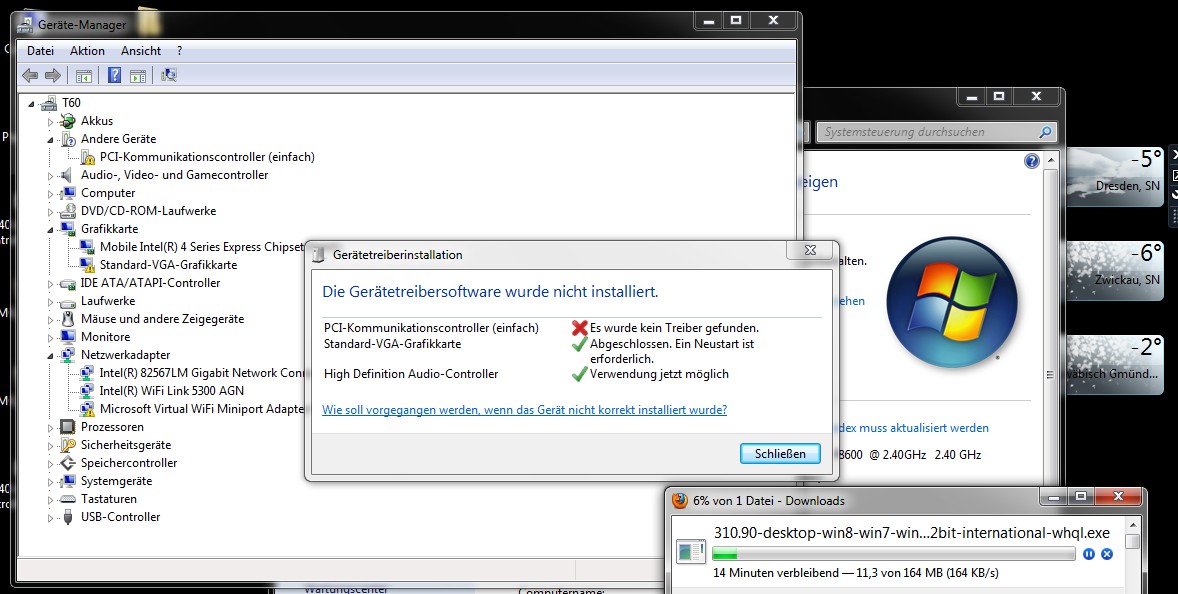The height and width of the screenshot is (594, 1178).
Task: Scan for hardware changes toolbar icon
Action: (x=169, y=75)
